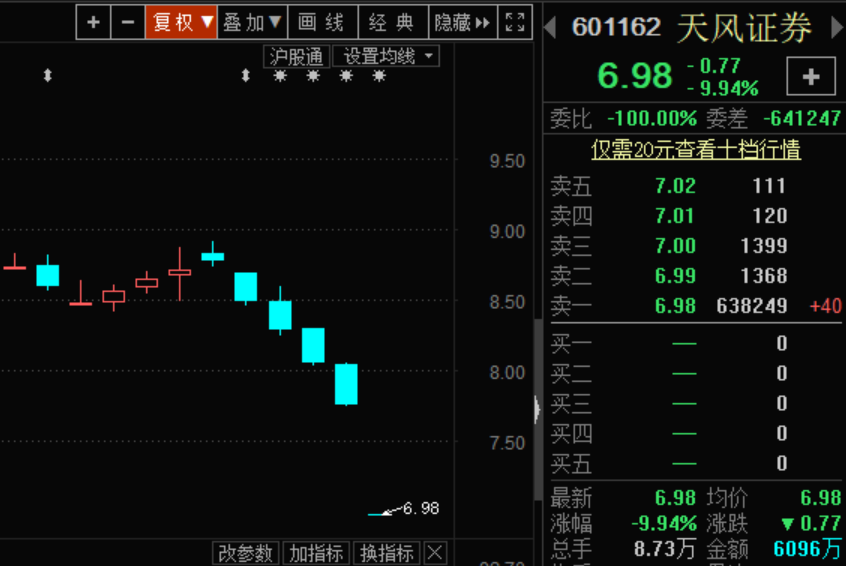Click the 沪股通 tag
Screen dimensions: 846x566
click(x=296, y=56)
